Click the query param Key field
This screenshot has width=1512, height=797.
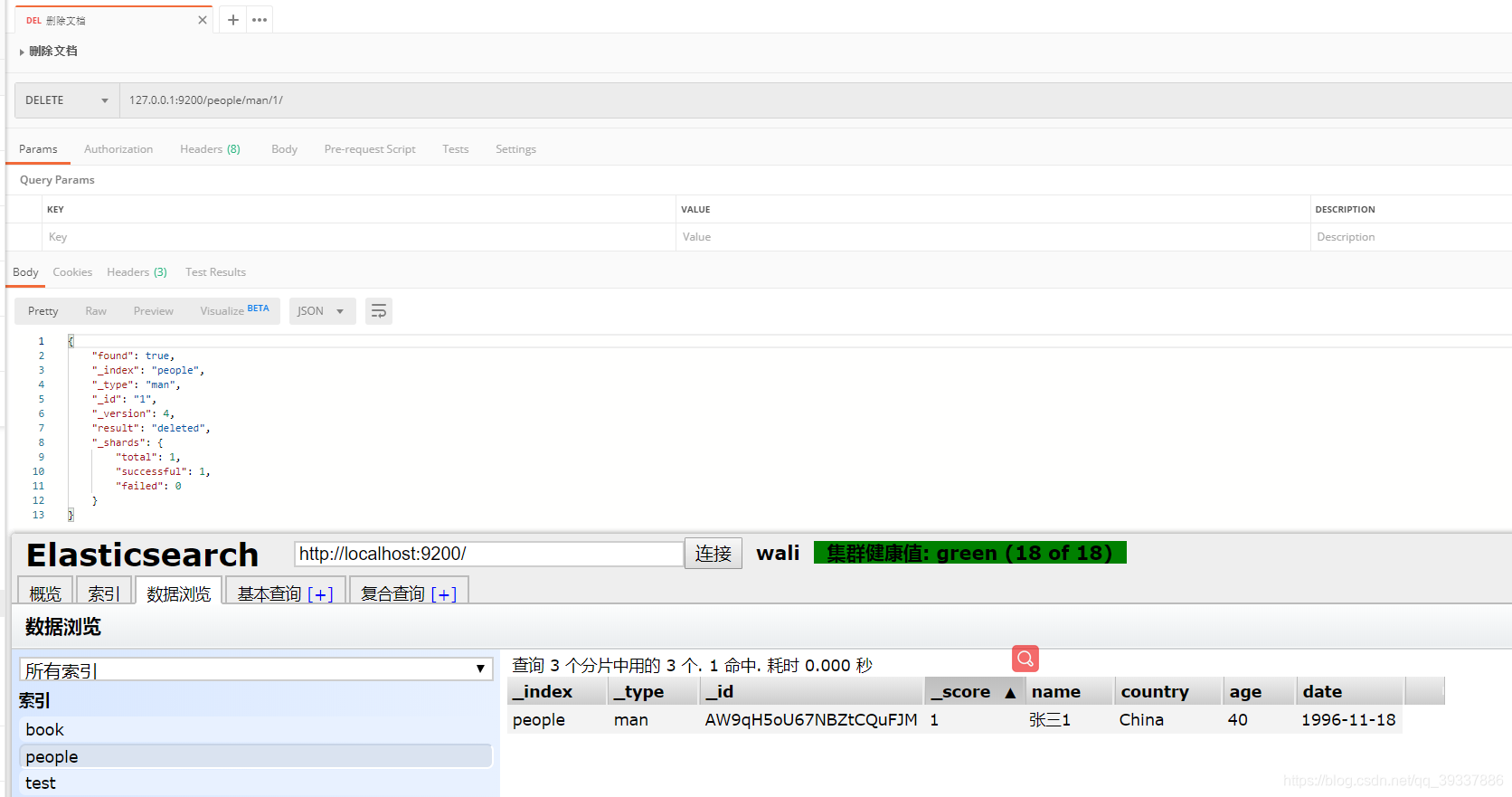(x=358, y=237)
